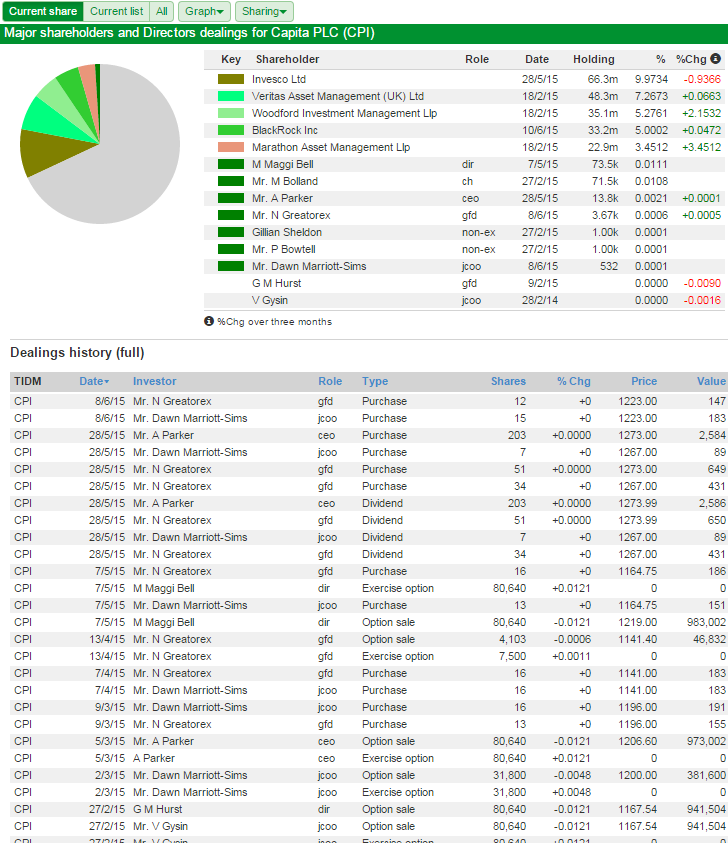
Task: Select BlackRock Inc shareholder
Action: [284, 130]
